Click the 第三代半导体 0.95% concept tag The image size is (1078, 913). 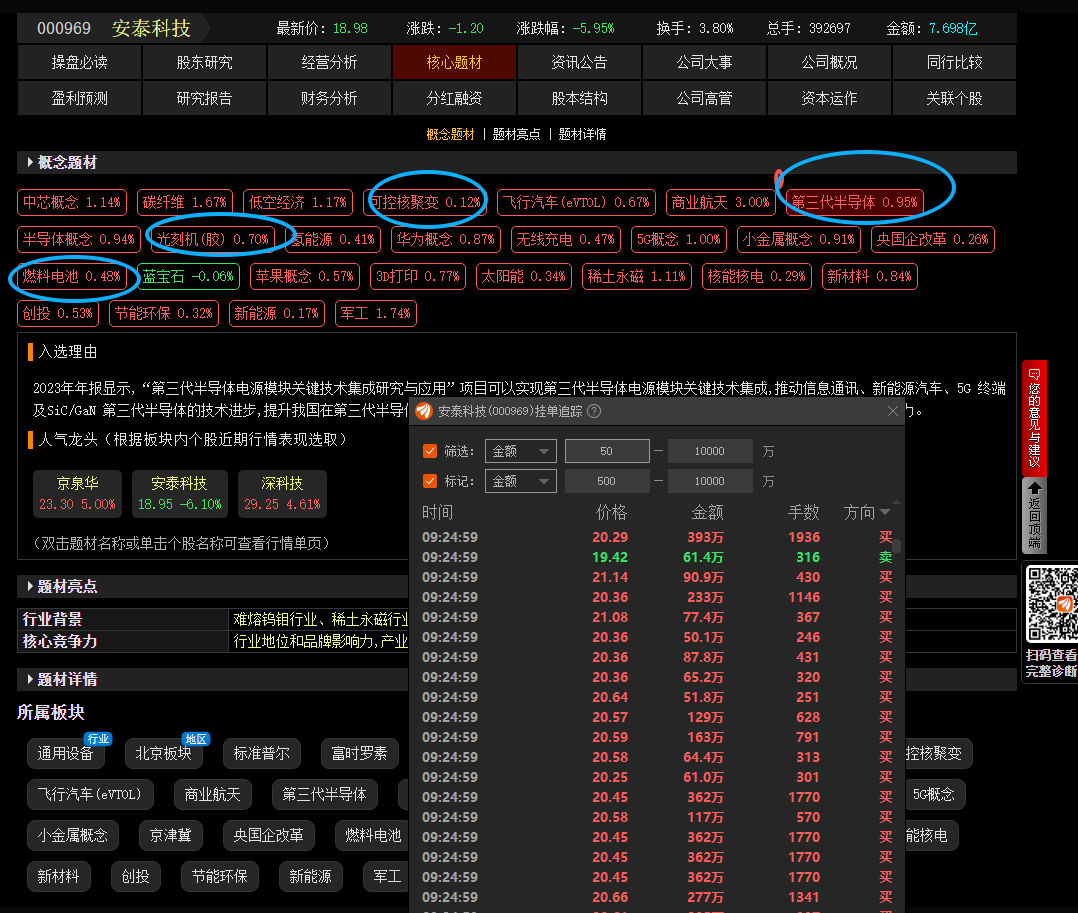pyautogui.click(x=855, y=202)
